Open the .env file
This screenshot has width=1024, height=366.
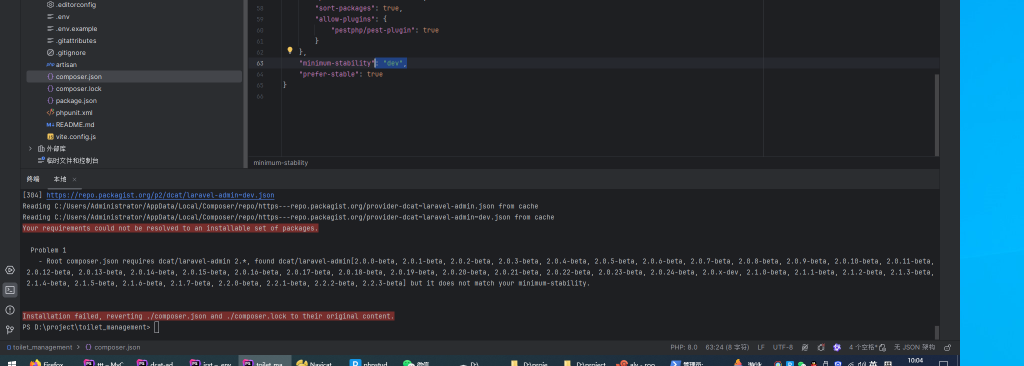pyautogui.click(x=58, y=16)
